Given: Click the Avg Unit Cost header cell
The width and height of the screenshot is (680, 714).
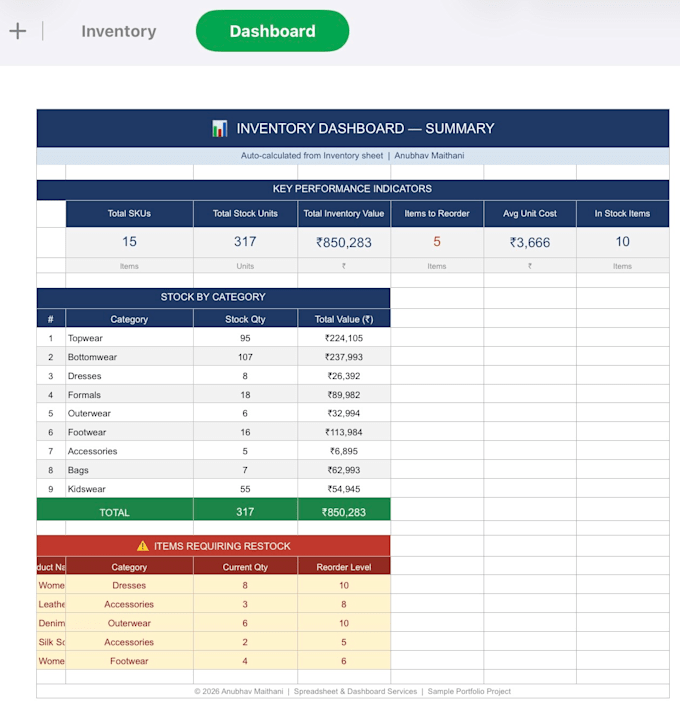Looking at the screenshot, I should 530,214.
